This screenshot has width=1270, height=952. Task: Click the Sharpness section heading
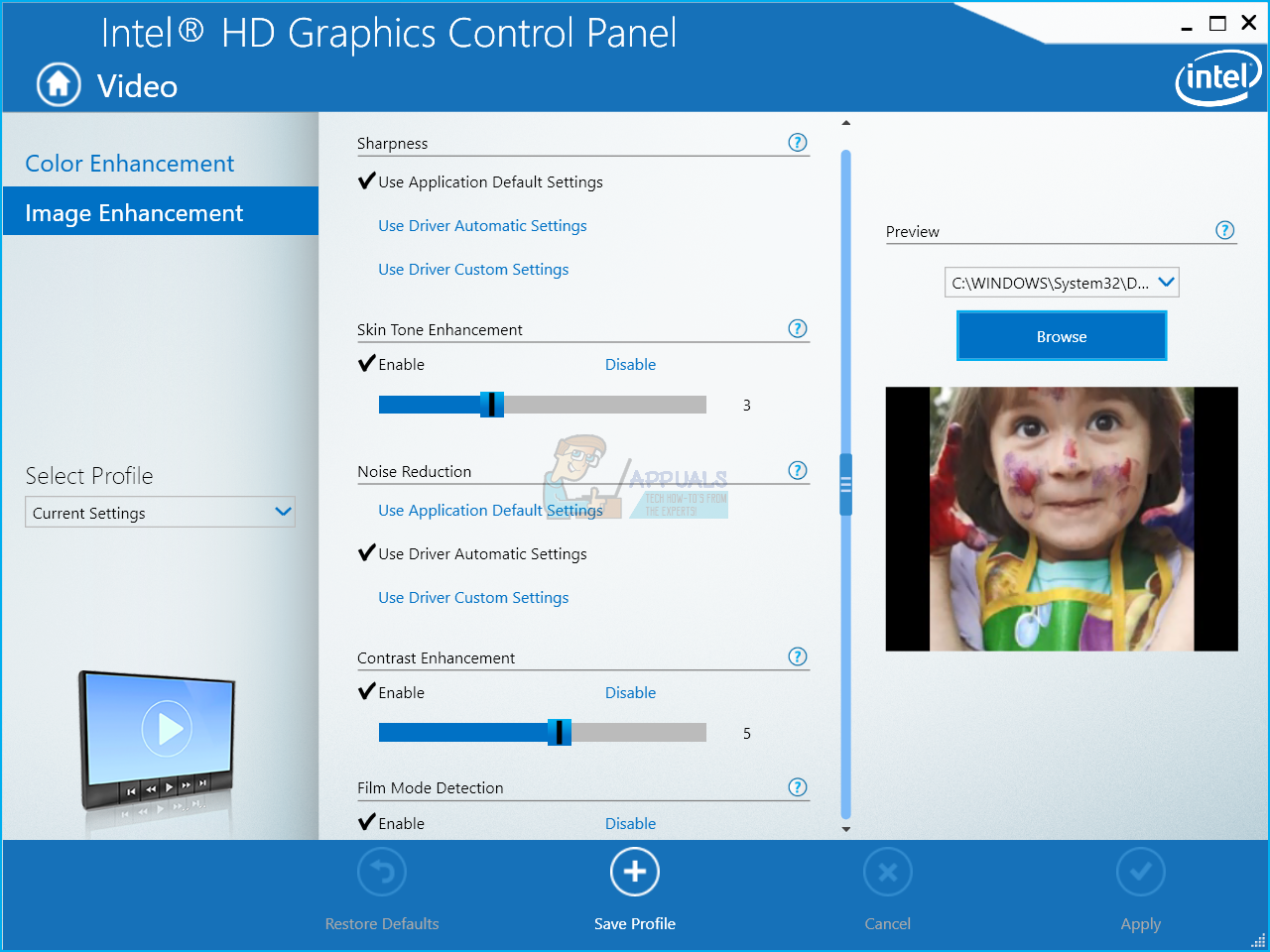click(x=393, y=144)
